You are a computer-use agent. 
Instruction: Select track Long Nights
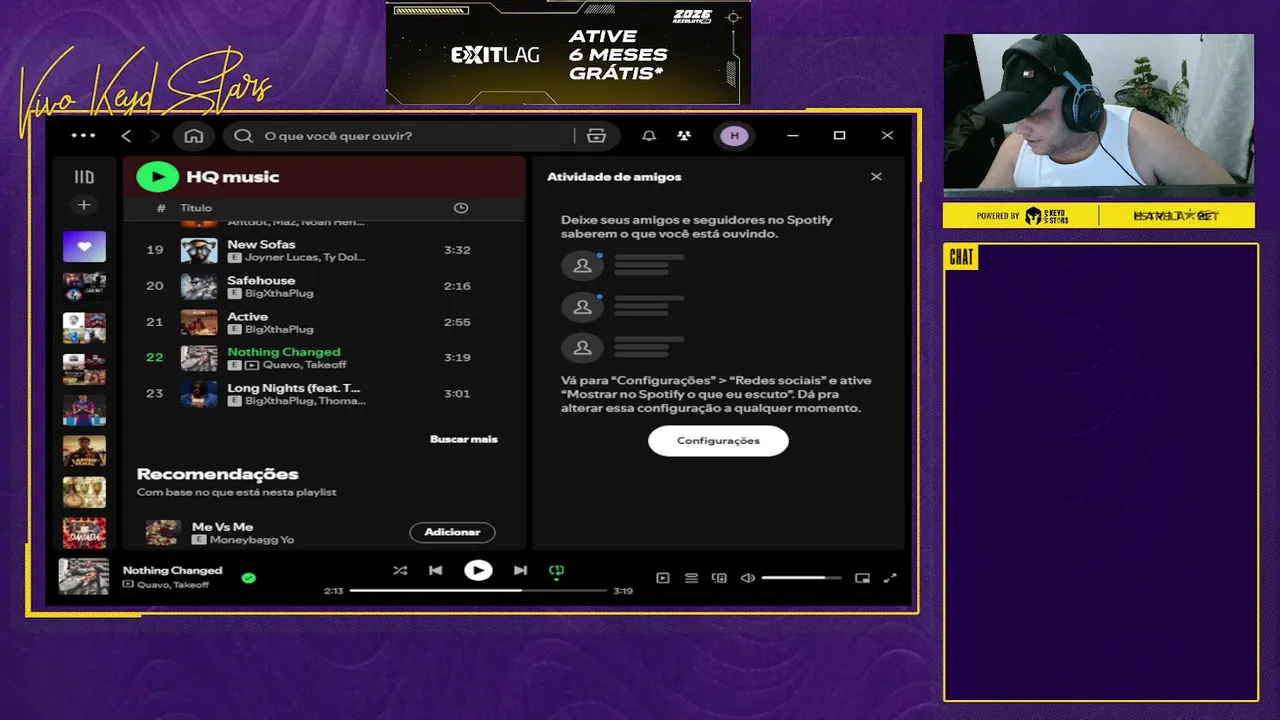point(324,393)
